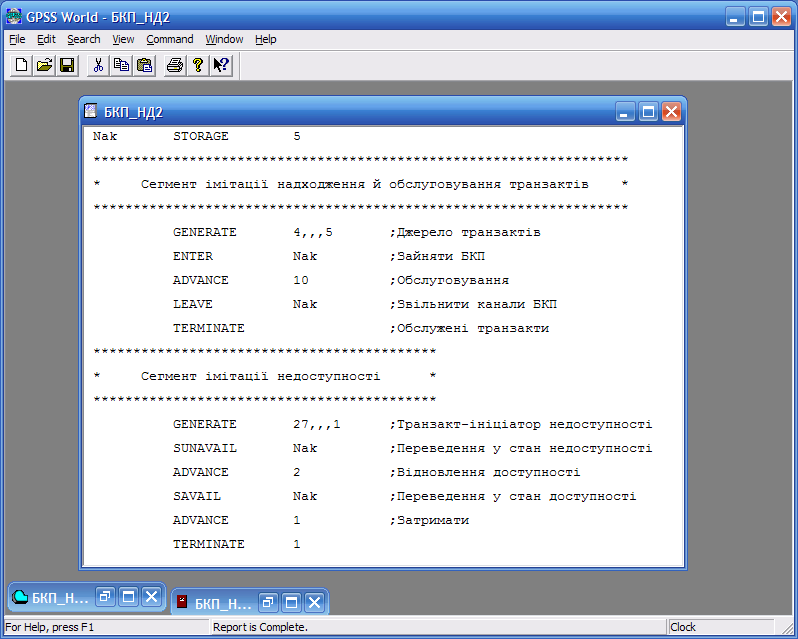Click the status text 'Report is Complete.'
798x639 pixels.
(x=260, y=627)
